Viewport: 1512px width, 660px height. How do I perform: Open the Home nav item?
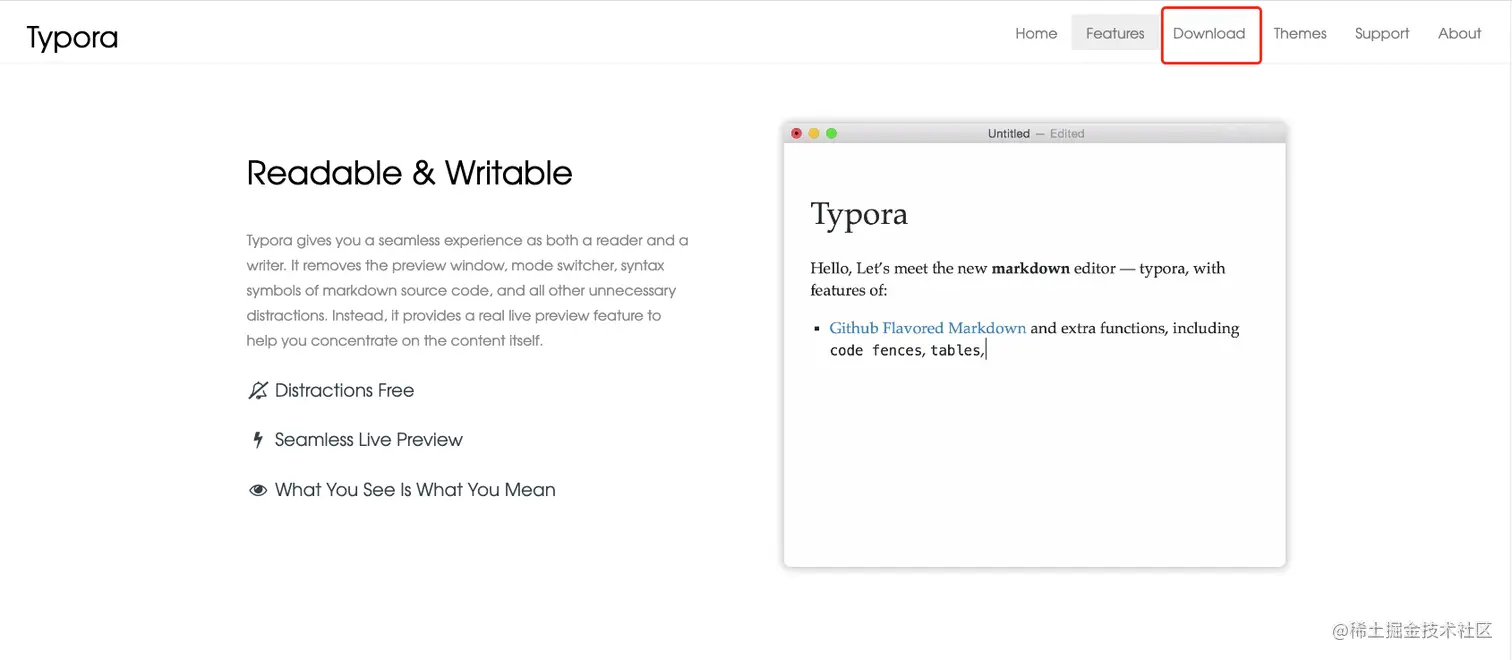1036,33
